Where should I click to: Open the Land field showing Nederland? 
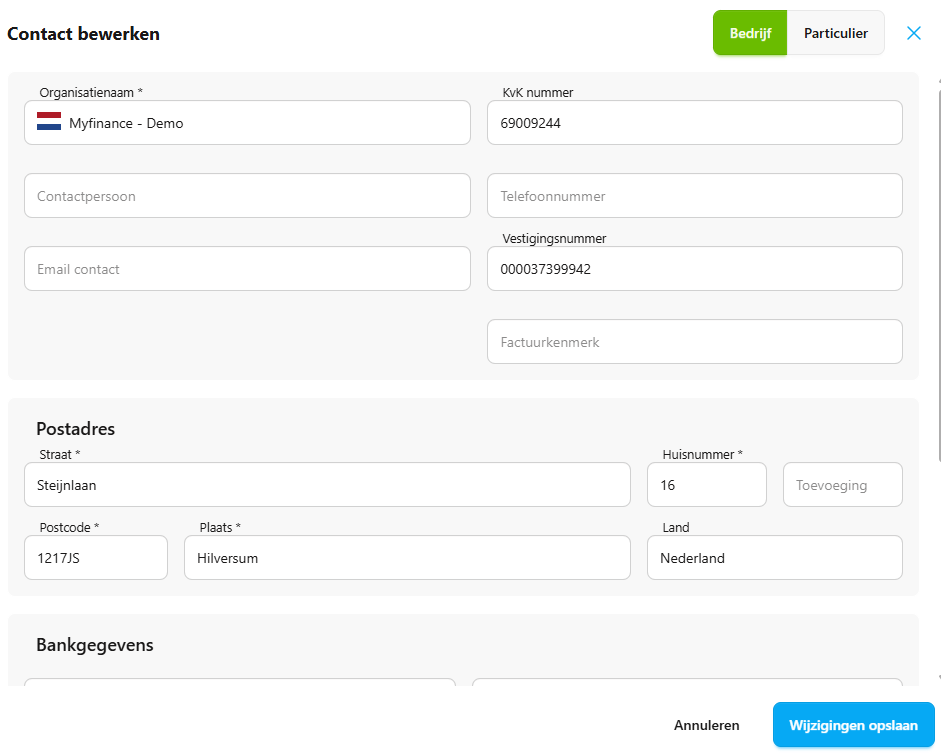pos(774,558)
